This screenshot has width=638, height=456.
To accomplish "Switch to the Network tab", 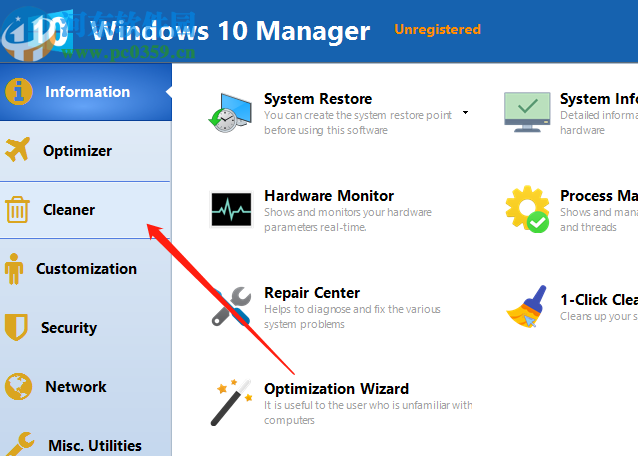I will pyautogui.click(x=85, y=387).
